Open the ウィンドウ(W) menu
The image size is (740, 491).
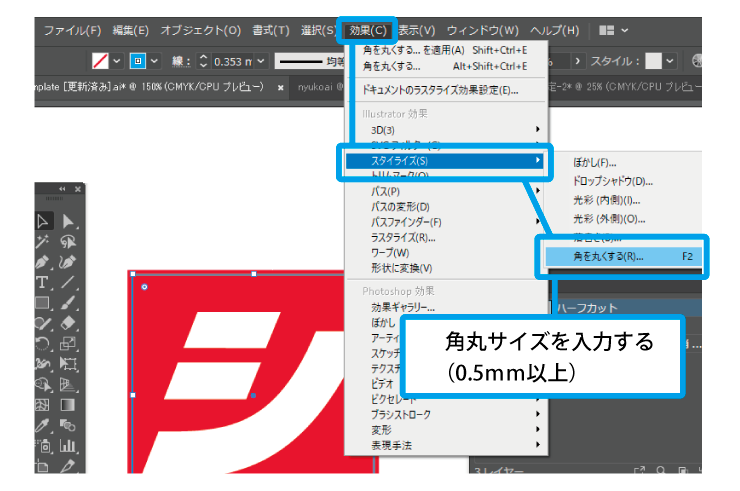pyautogui.click(x=482, y=31)
